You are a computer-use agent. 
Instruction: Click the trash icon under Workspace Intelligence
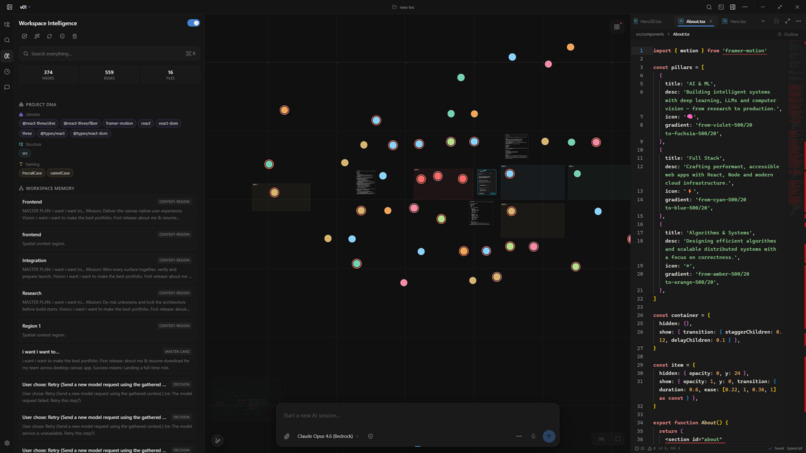tap(75, 37)
